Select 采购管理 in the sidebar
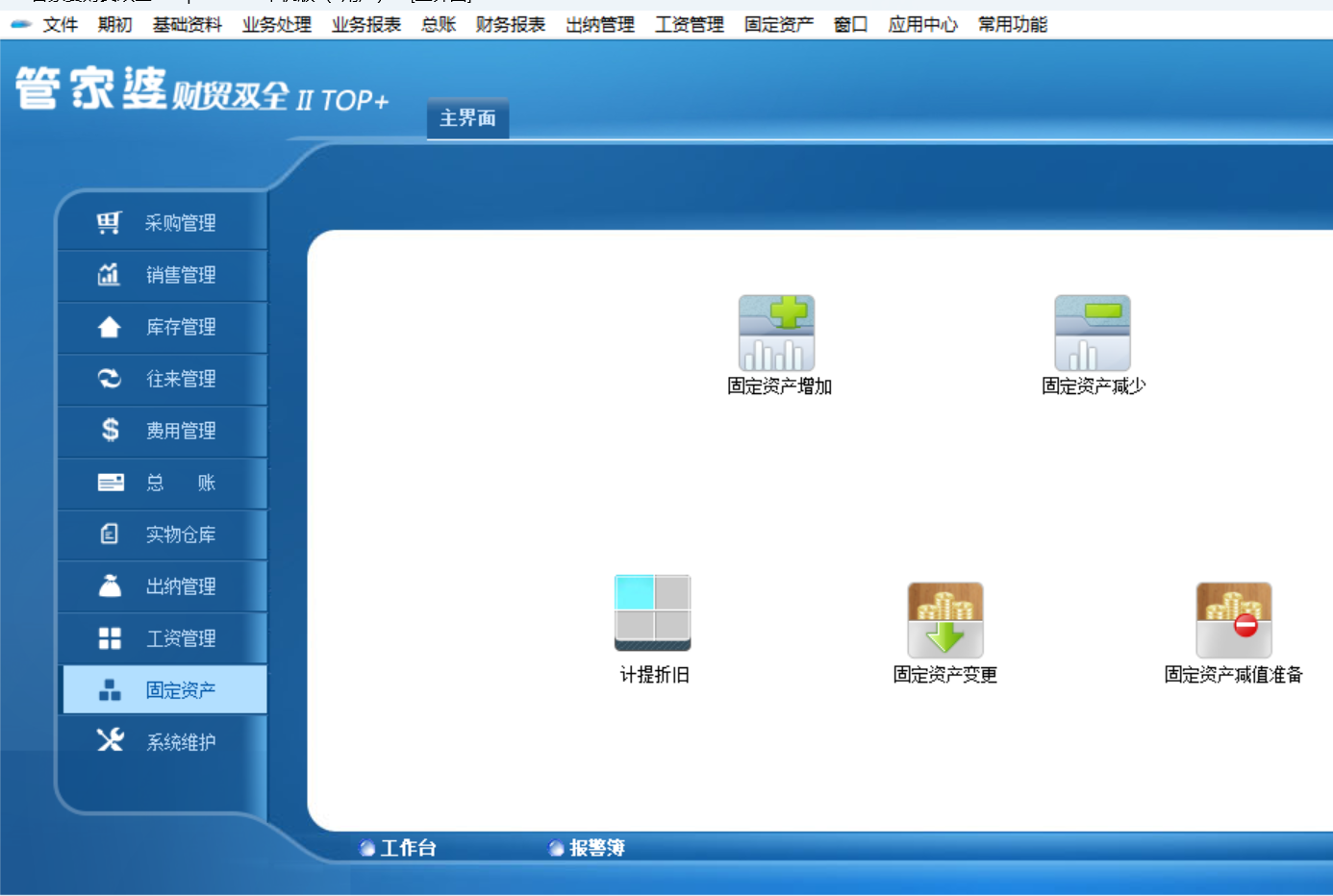Screen dimensions: 1333x896 pos(163,223)
